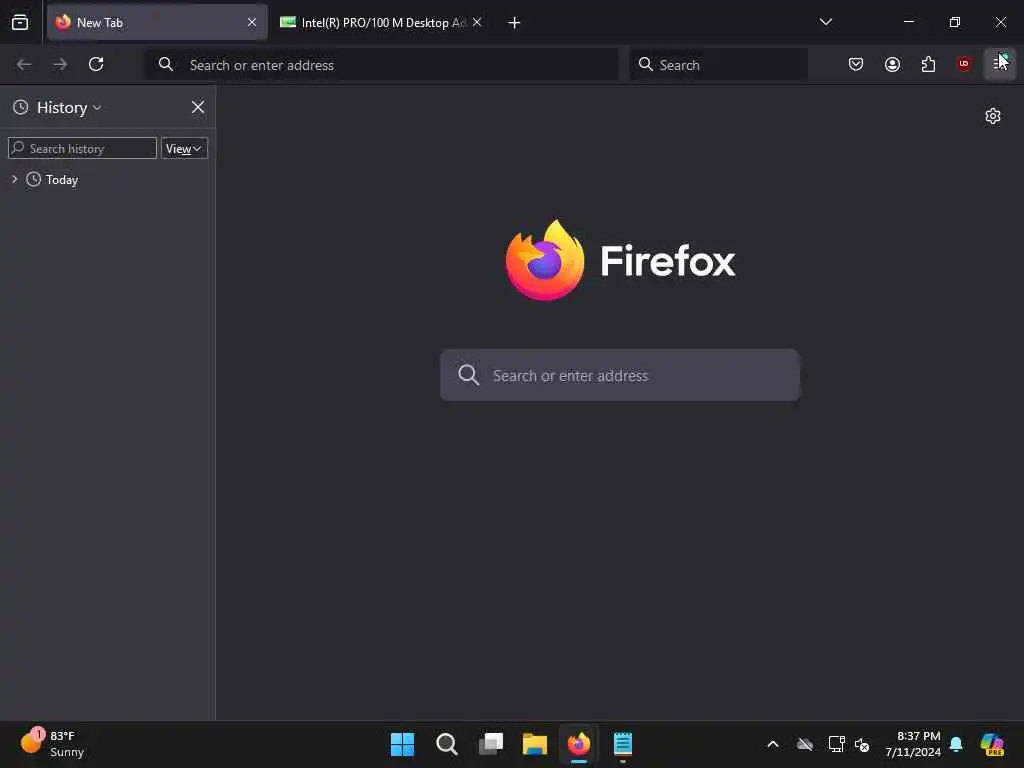Expand the Today history folder
The width and height of the screenshot is (1024, 768).
tap(14, 179)
